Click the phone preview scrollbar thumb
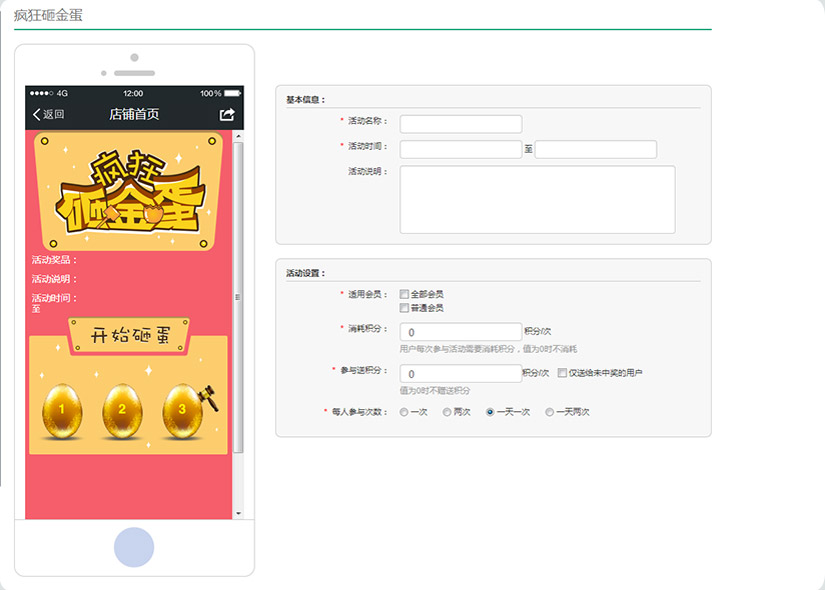The image size is (825, 590). click(238, 297)
